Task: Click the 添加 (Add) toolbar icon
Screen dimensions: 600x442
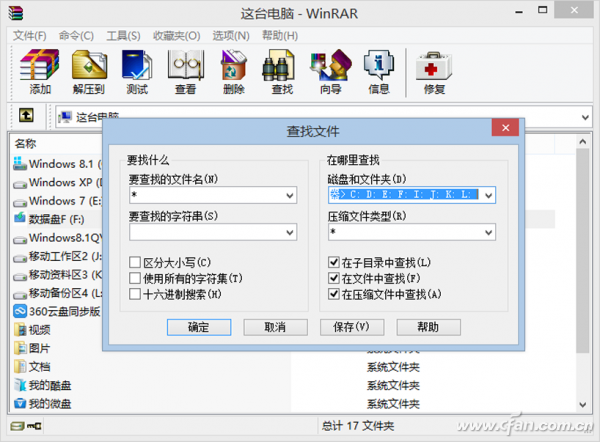Action: coord(39,65)
